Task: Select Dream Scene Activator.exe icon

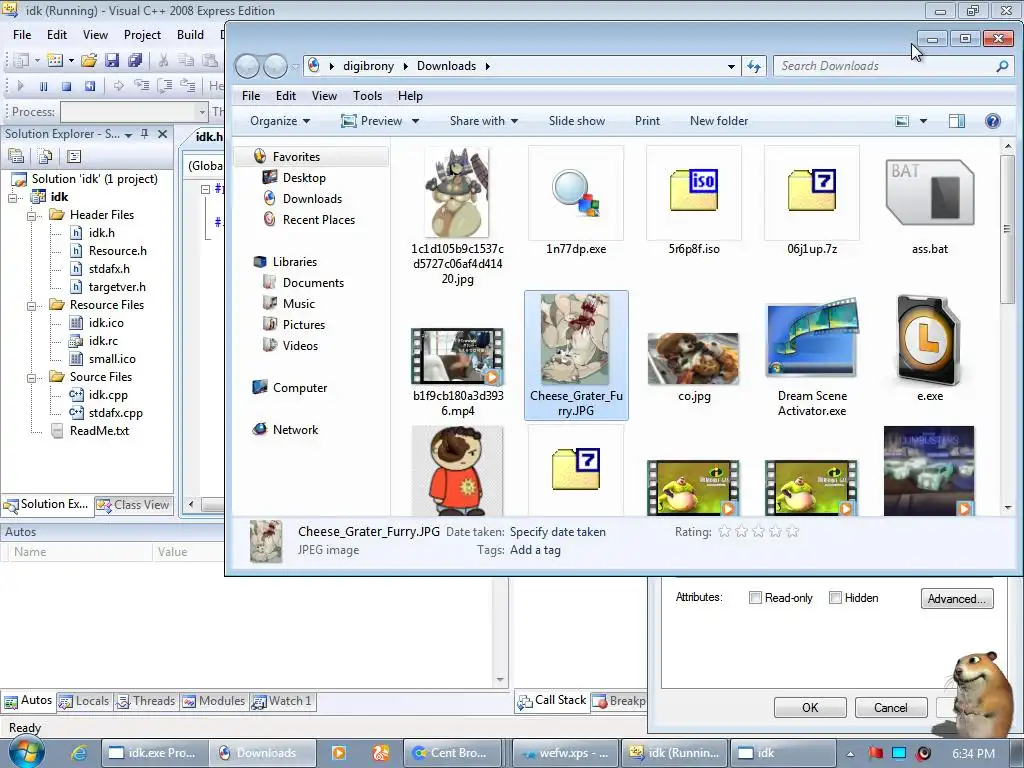Action: click(812, 340)
